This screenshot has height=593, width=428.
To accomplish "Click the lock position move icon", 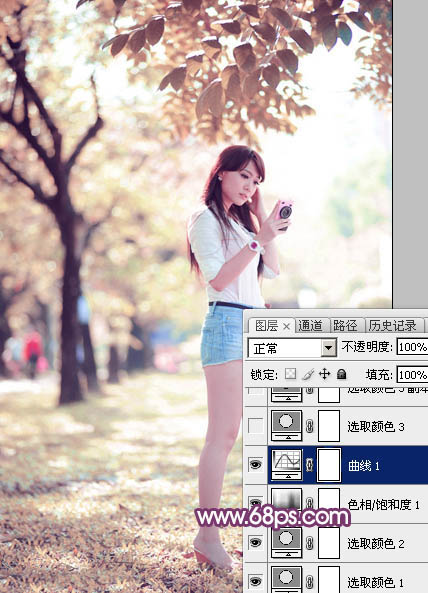I will coord(324,374).
